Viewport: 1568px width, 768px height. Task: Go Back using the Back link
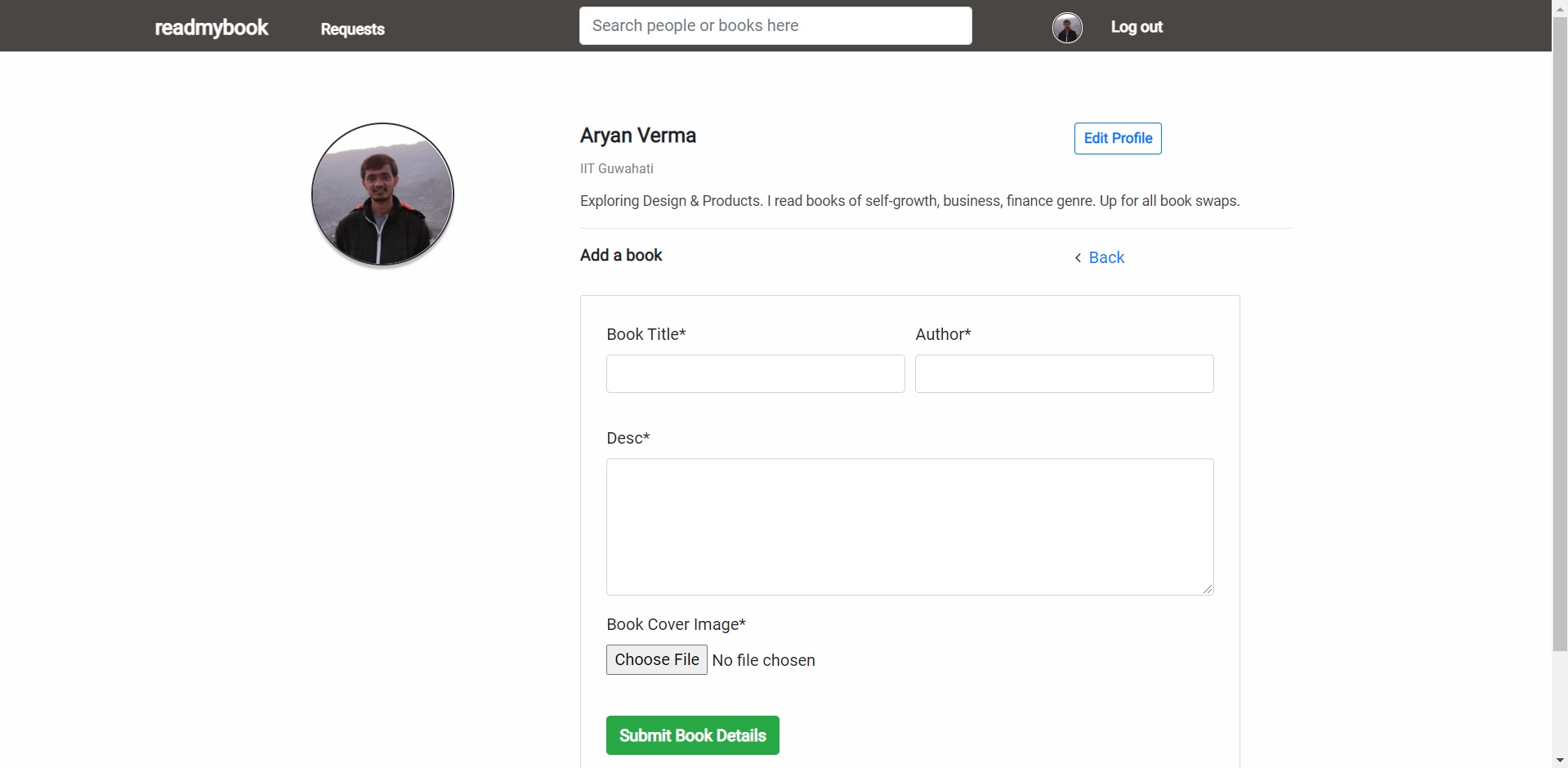point(1106,257)
